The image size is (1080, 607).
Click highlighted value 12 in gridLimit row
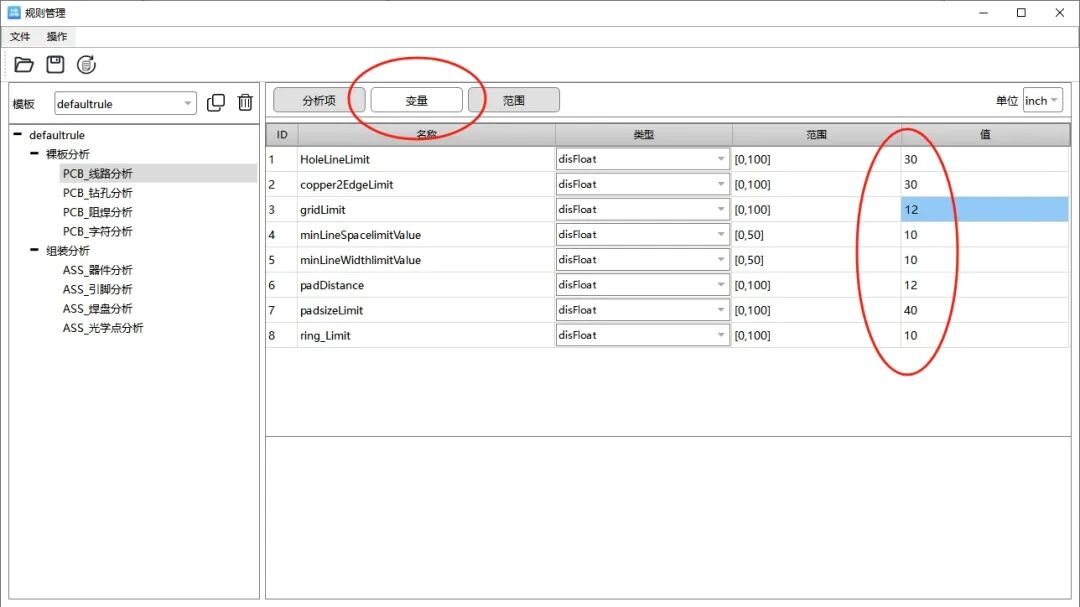coord(985,209)
